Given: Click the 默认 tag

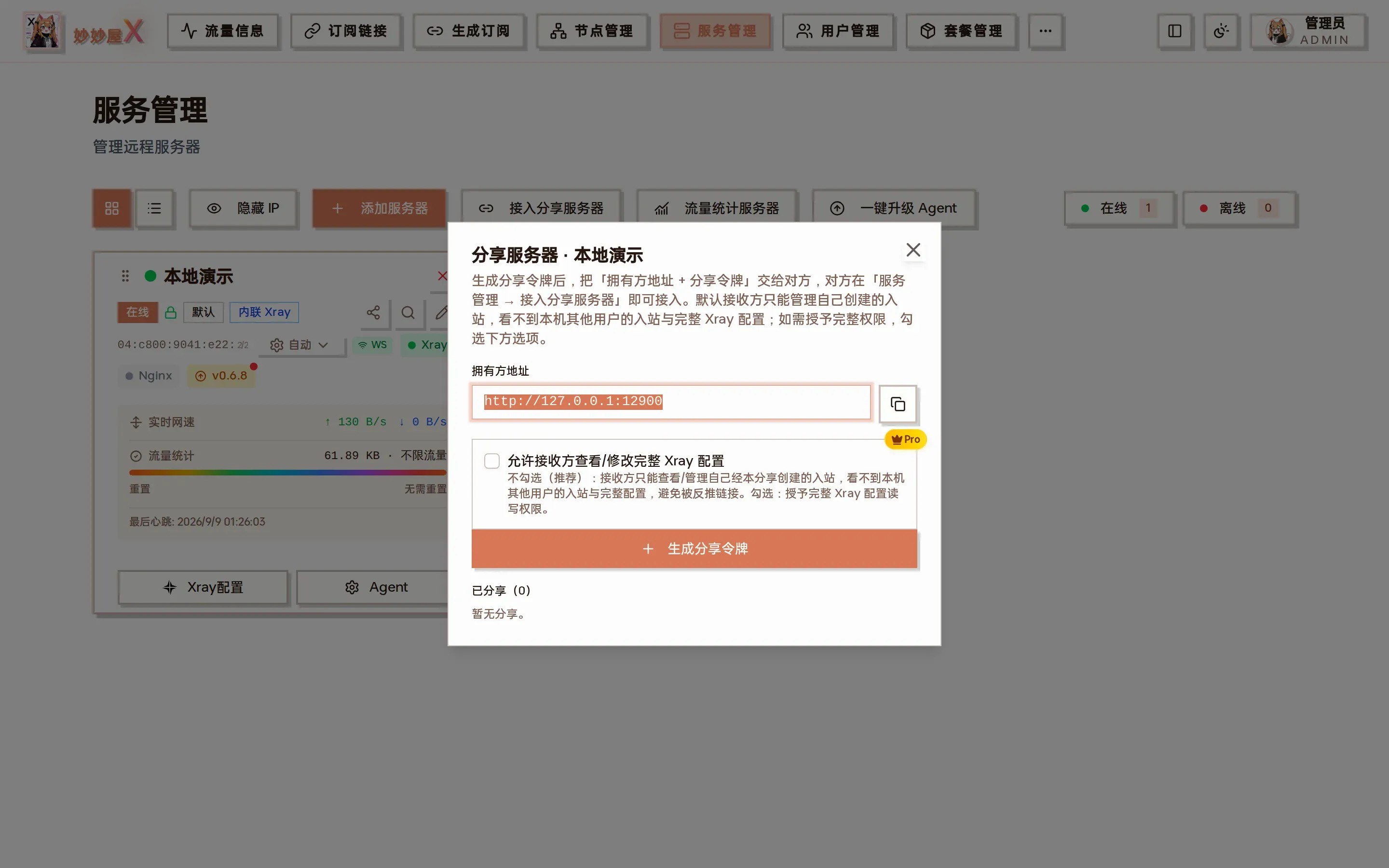Looking at the screenshot, I should pyautogui.click(x=203, y=312).
